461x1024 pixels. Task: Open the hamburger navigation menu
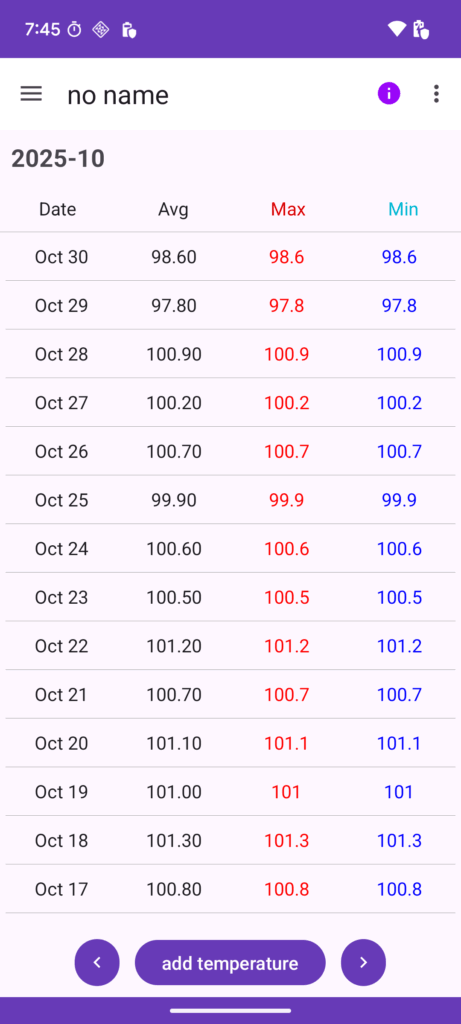[x=31, y=94]
